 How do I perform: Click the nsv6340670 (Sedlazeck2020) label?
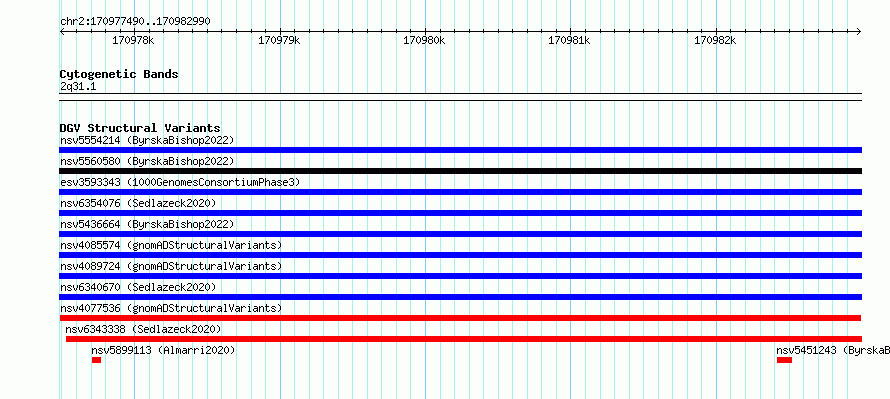point(138,287)
